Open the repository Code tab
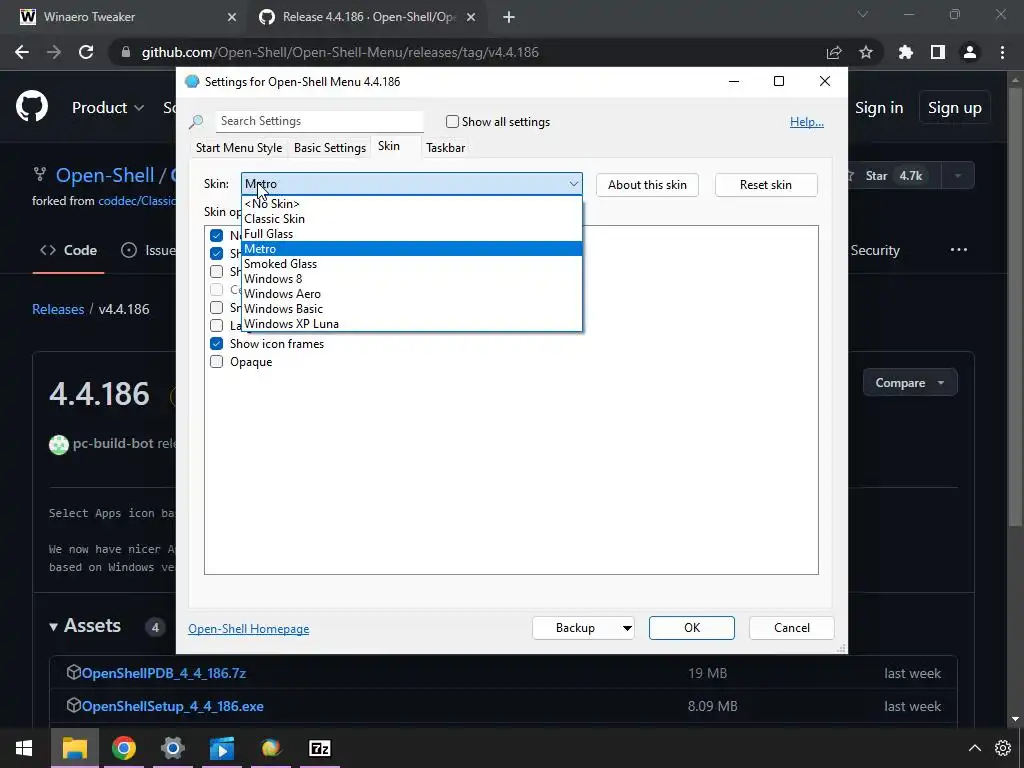This screenshot has width=1024, height=768. 69,250
